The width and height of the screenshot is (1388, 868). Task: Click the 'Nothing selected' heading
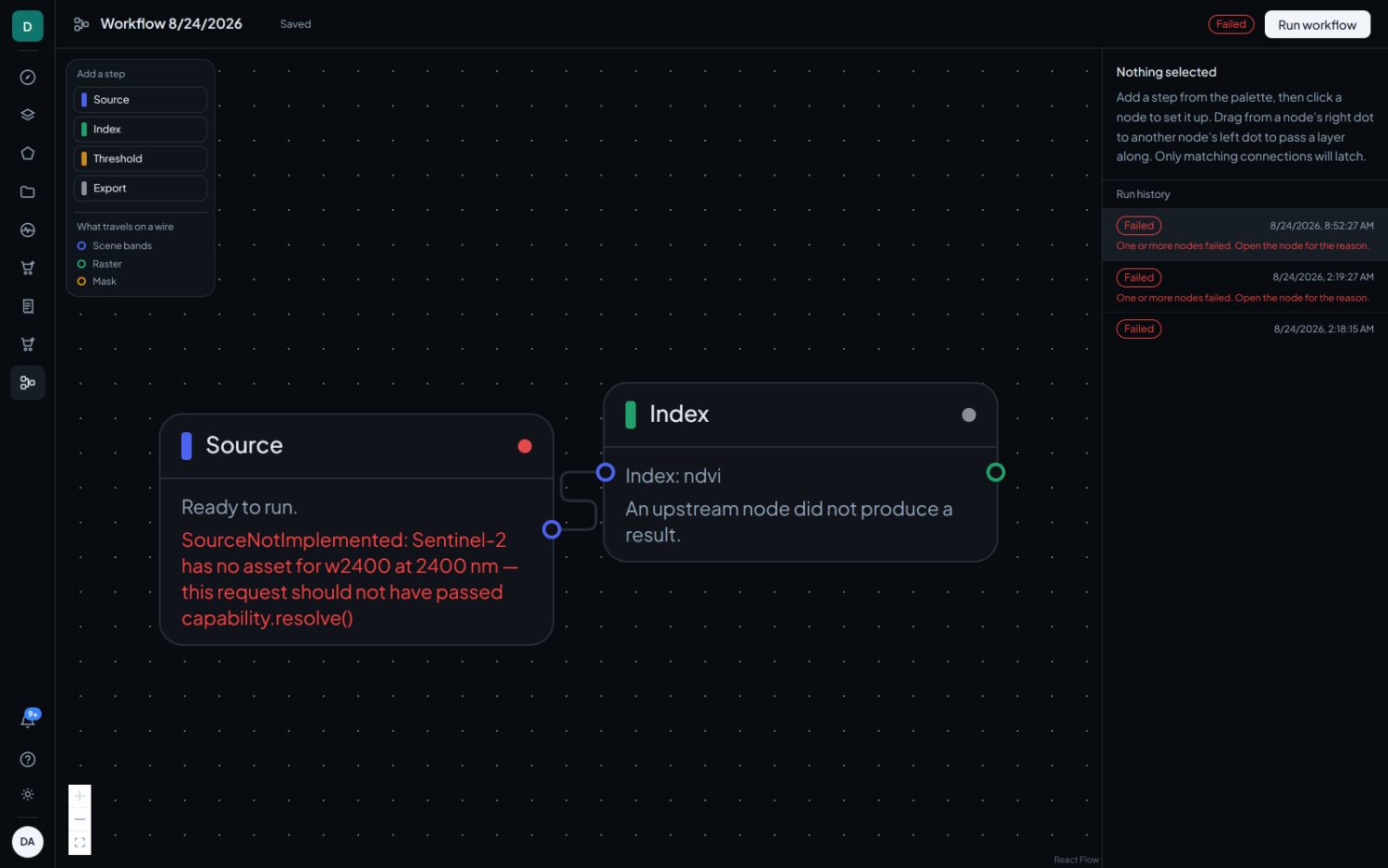click(x=1166, y=72)
